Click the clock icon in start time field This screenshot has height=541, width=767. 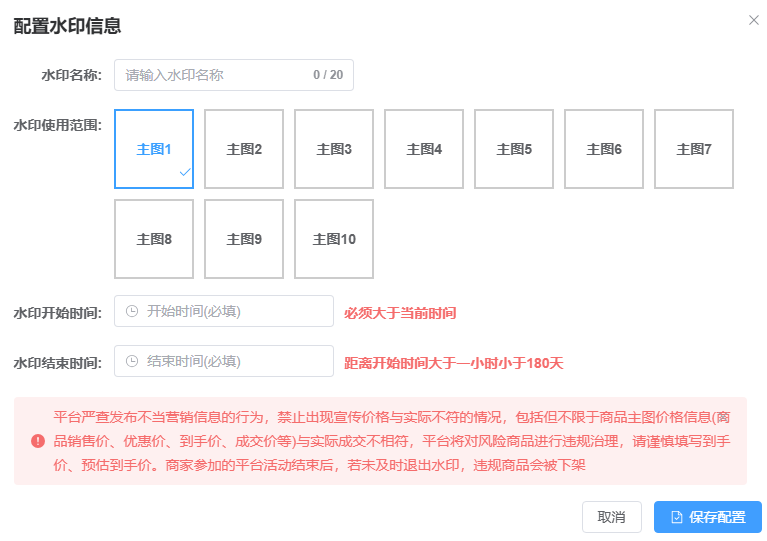coord(132,312)
